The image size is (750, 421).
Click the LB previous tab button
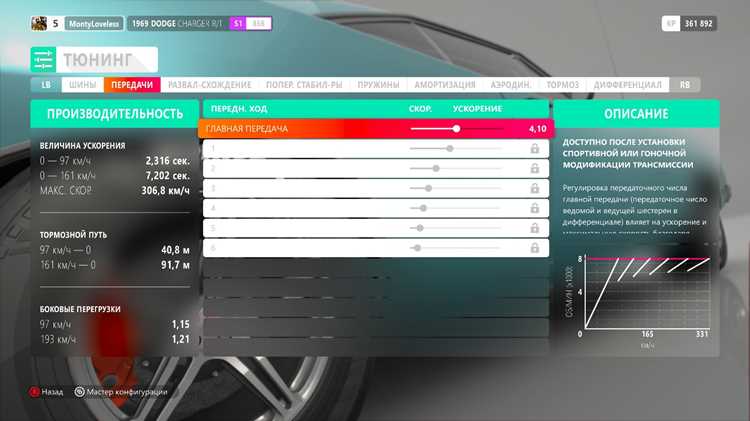46,85
